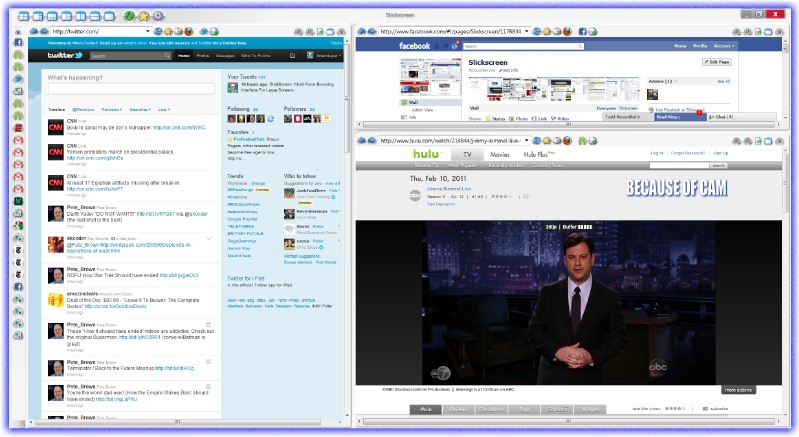799x437 pixels.
Task: Select the four-pane grid layout icon
Action: tap(23, 16)
